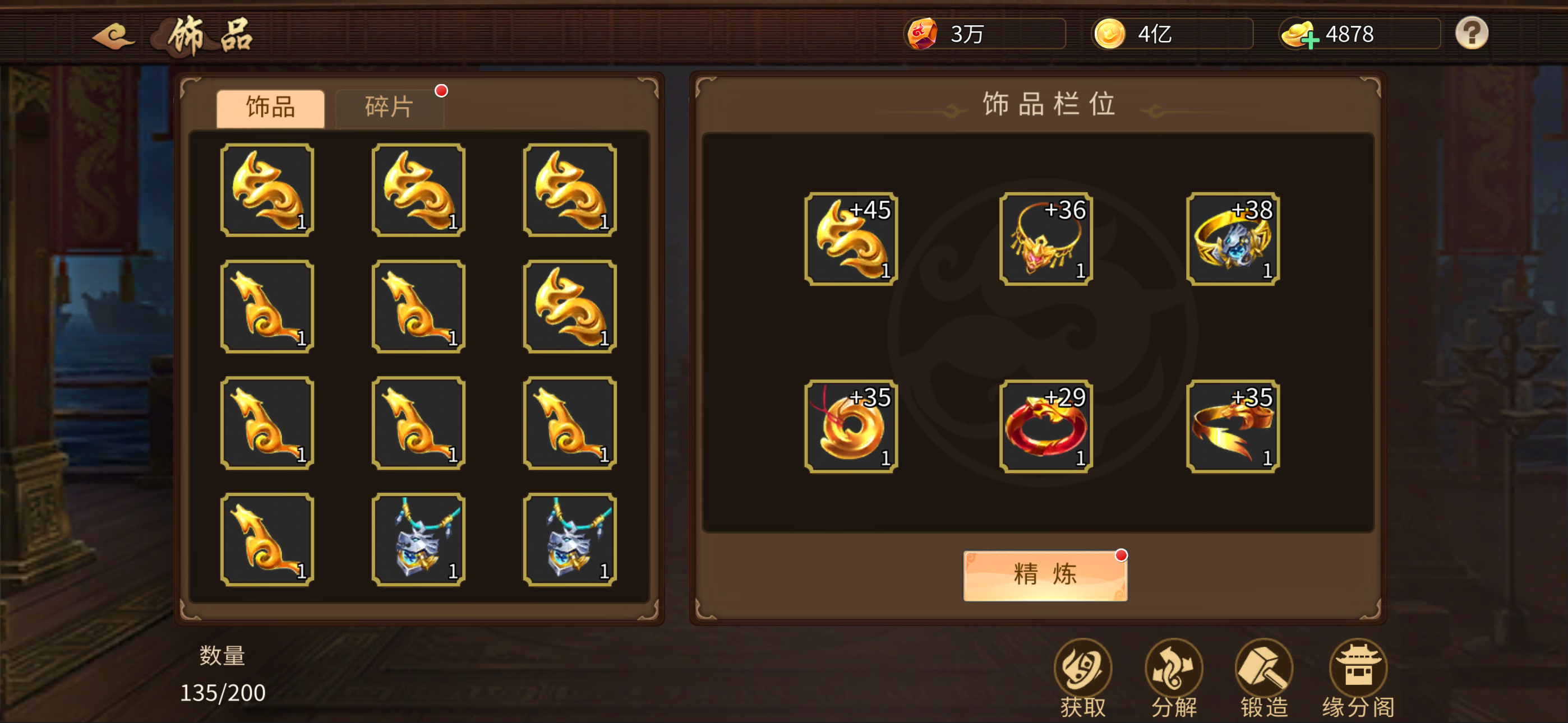Select the equipped gem ring with +38
Screen dimensions: 1568x723
(x=1233, y=239)
